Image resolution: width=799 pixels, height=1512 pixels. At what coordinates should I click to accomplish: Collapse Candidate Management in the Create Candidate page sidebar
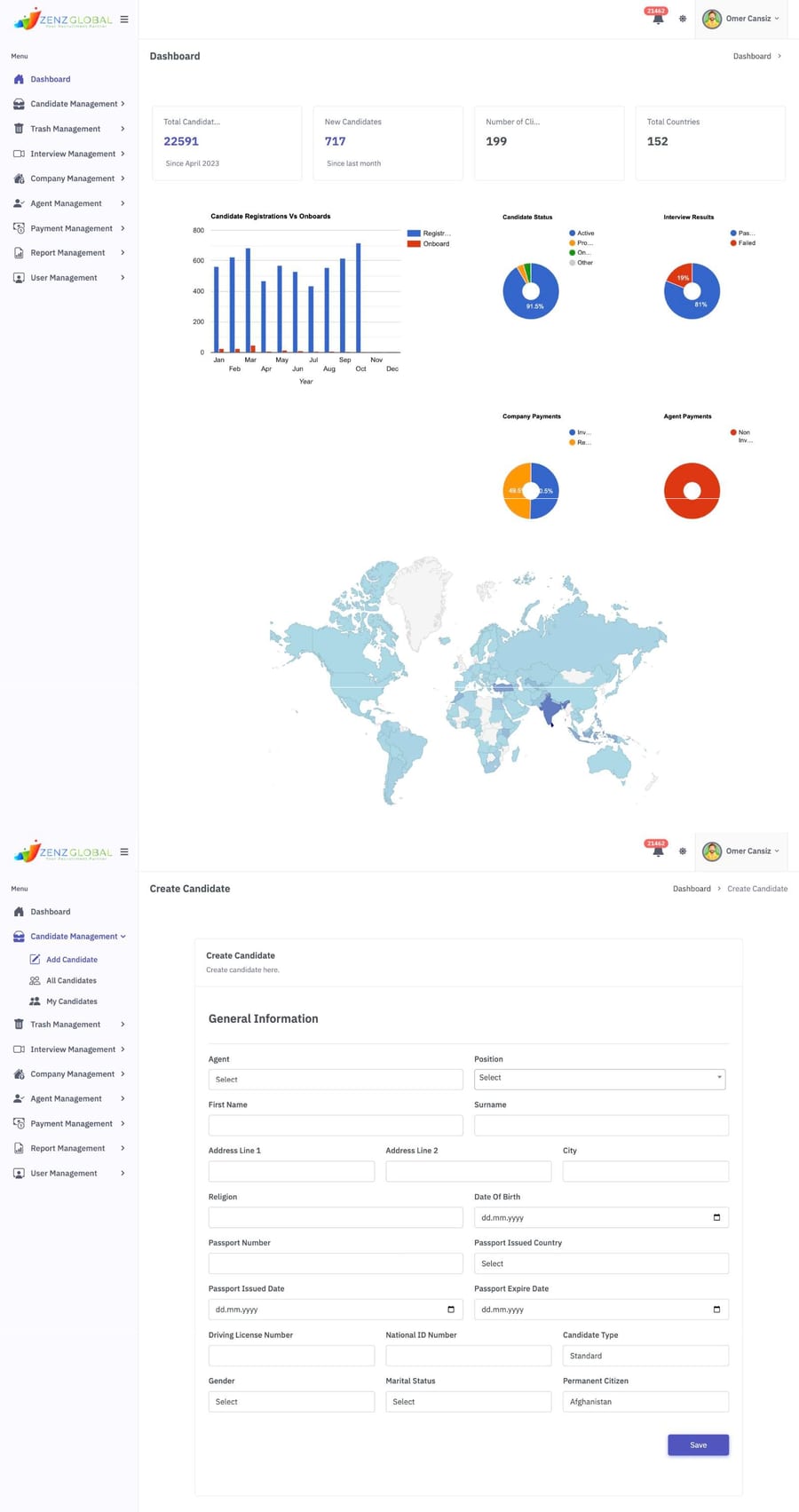69,937
